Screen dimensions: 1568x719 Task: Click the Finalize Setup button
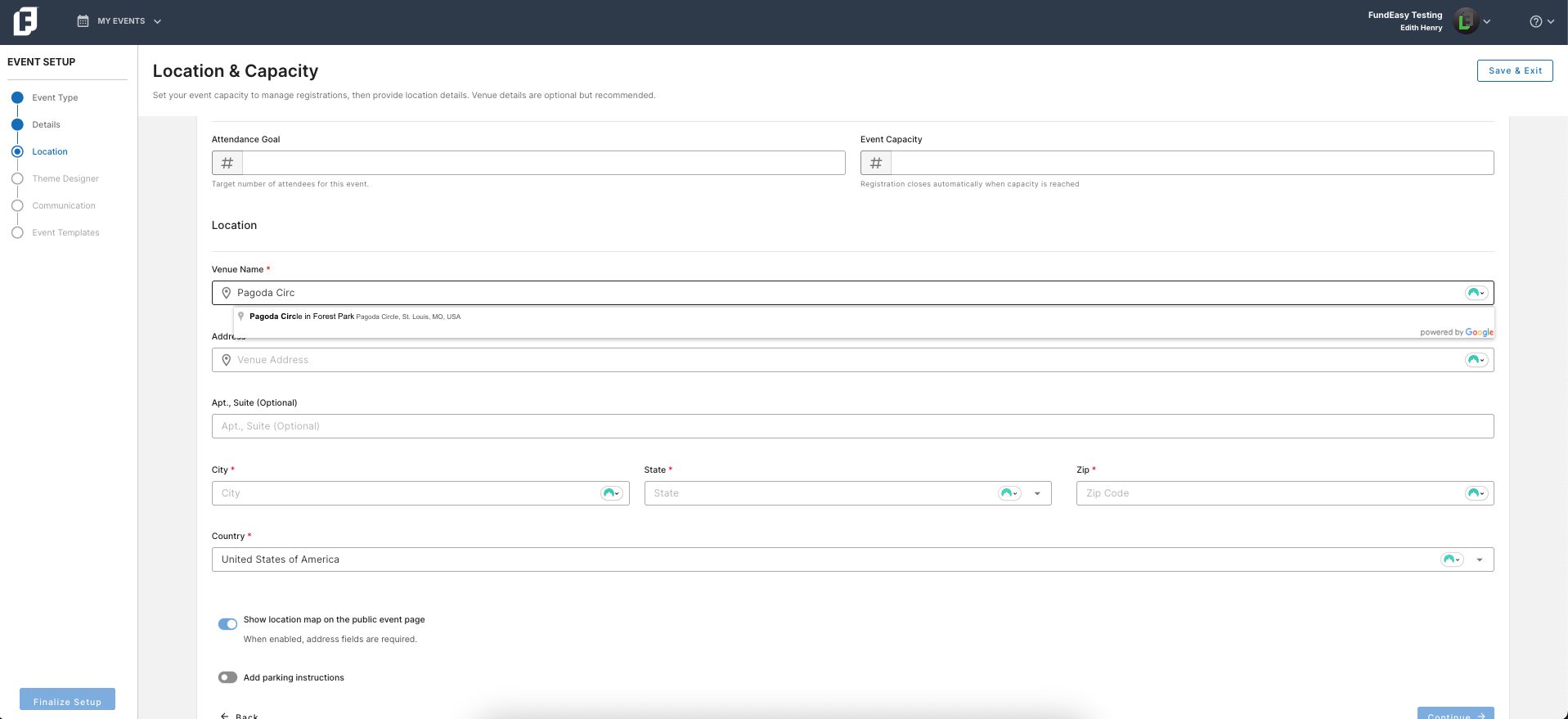click(67, 701)
